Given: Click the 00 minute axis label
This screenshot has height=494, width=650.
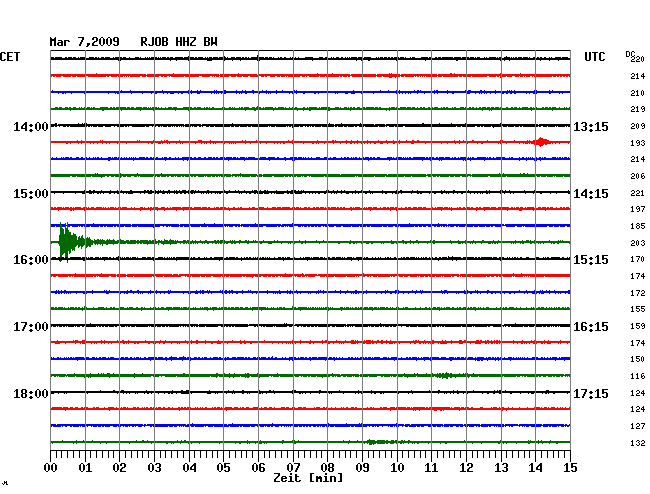Looking at the screenshot, I should tap(51, 468).
